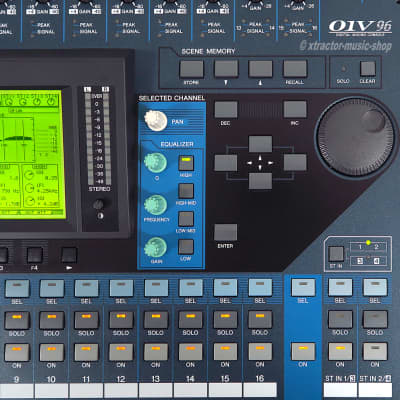This screenshot has width=400, height=400.
Task: Click the display contrast knob under STEREO meter
Action: click(x=99, y=204)
